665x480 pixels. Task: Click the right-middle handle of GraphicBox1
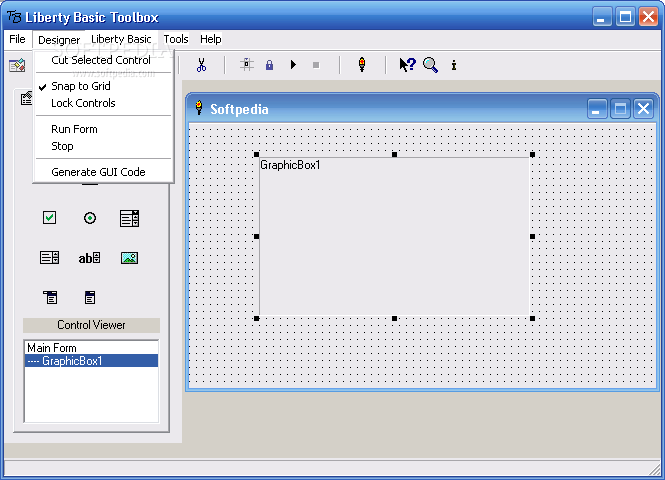click(x=532, y=237)
